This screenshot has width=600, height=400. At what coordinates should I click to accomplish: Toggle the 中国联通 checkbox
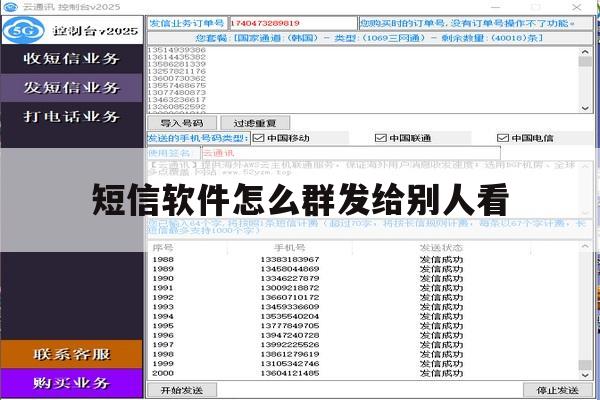[x=380, y=138]
